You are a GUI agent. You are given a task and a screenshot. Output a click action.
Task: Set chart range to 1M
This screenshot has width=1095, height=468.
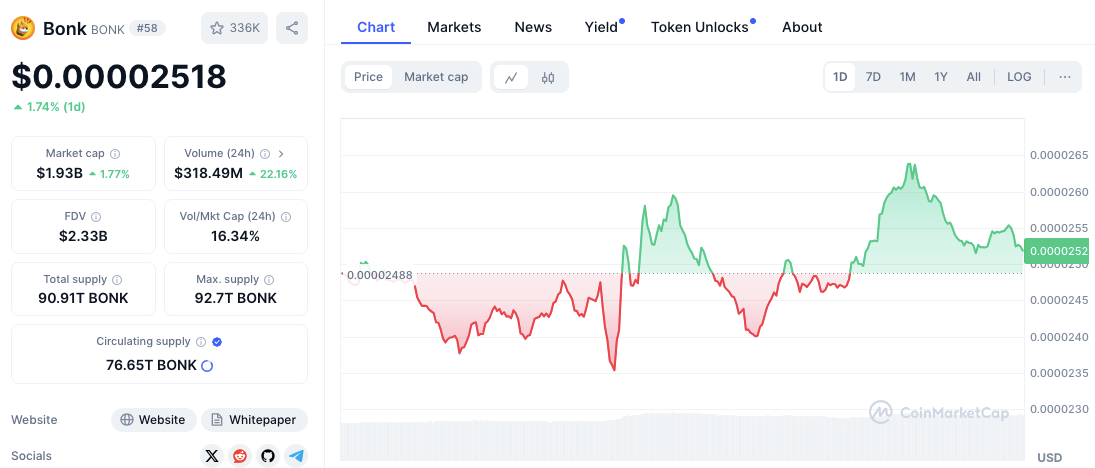907,77
